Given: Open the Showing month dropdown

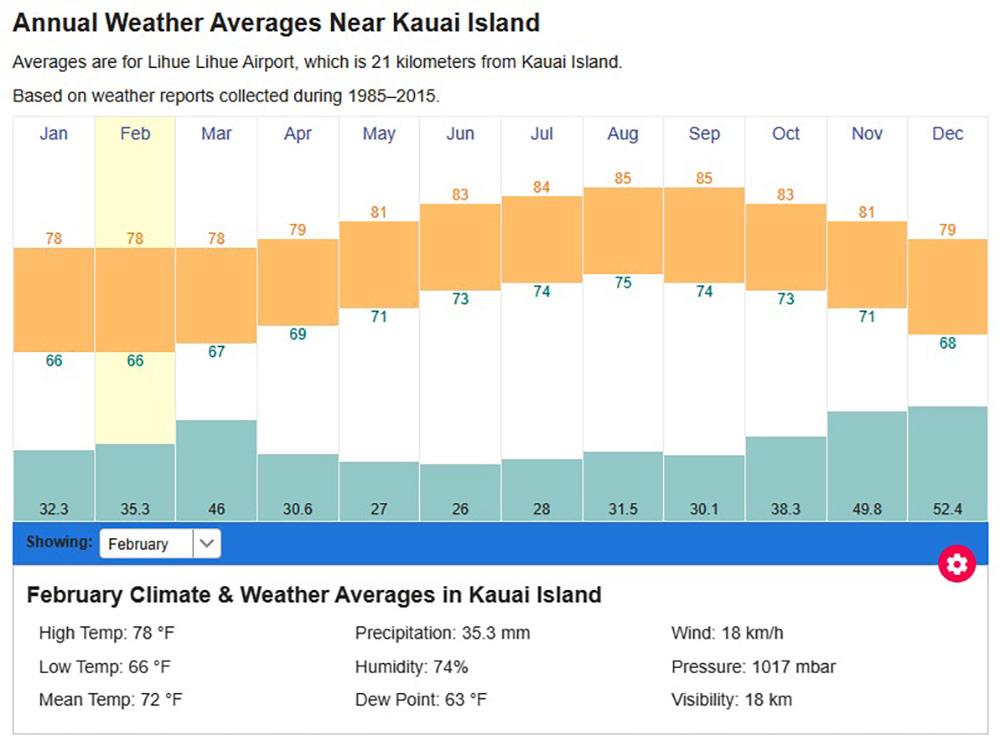Looking at the screenshot, I should pos(160,543).
